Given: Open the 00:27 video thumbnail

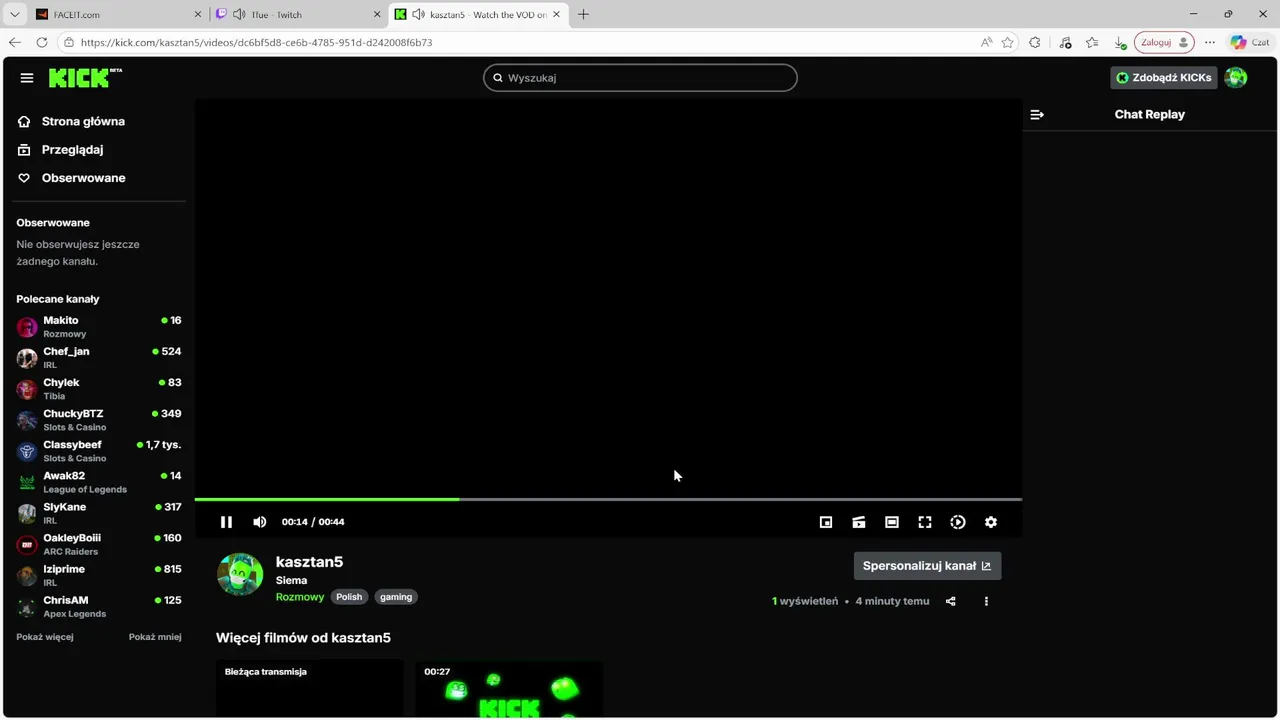Looking at the screenshot, I should (509, 689).
